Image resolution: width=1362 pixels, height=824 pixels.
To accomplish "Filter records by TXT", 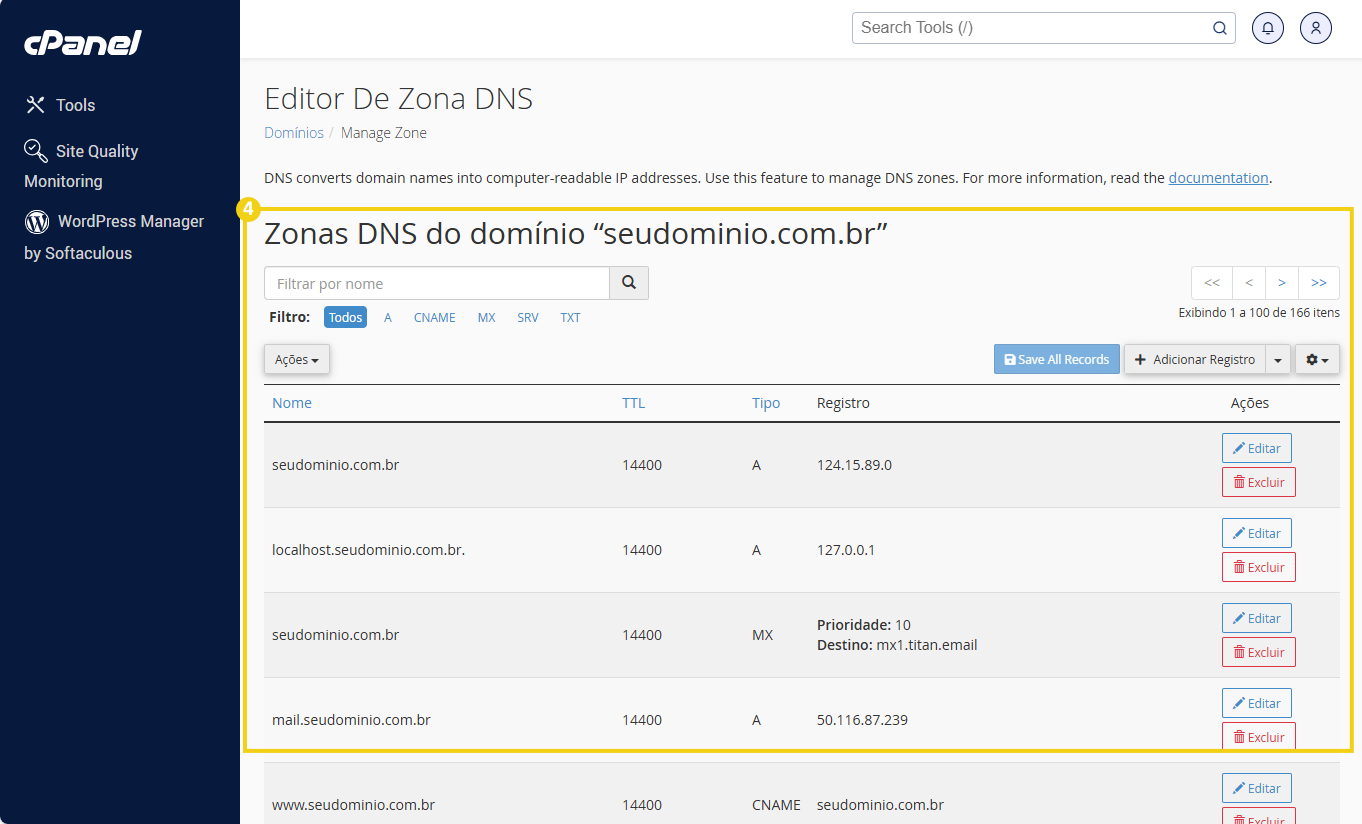I will (570, 317).
